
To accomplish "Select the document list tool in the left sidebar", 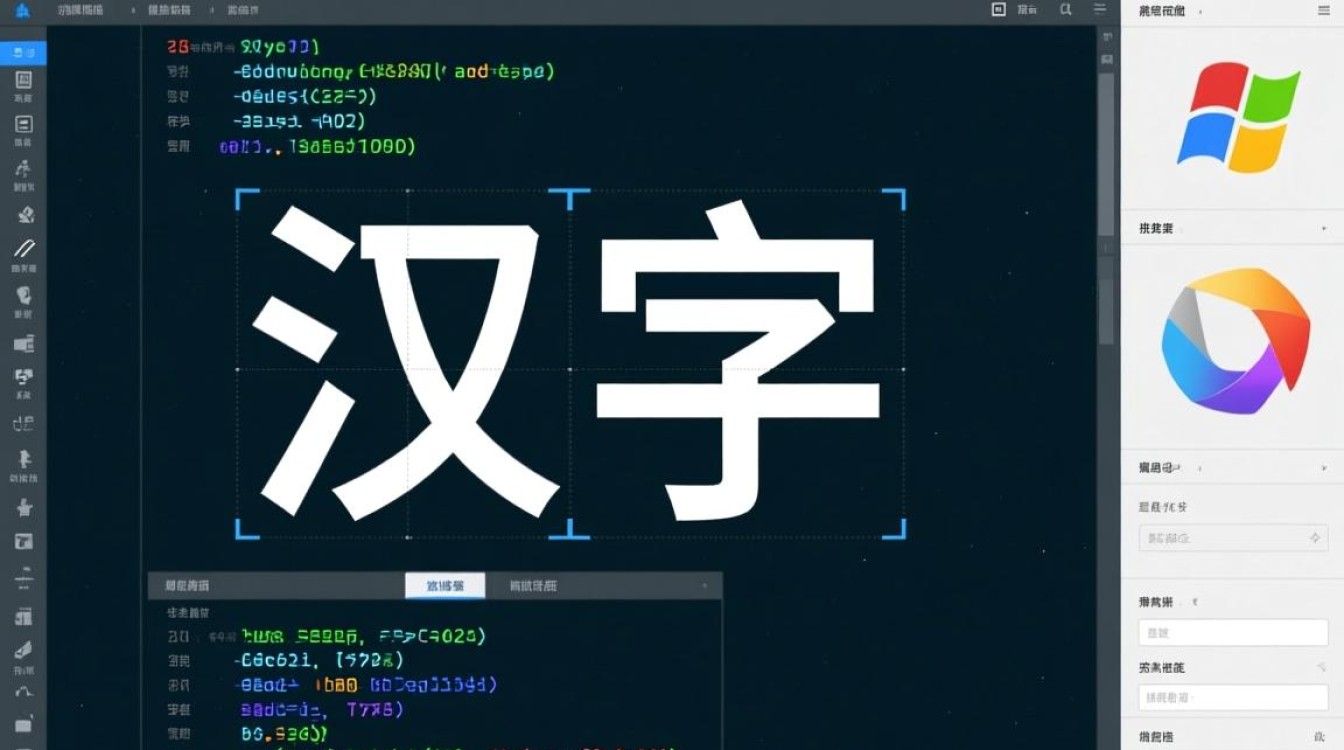I will [25, 125].
